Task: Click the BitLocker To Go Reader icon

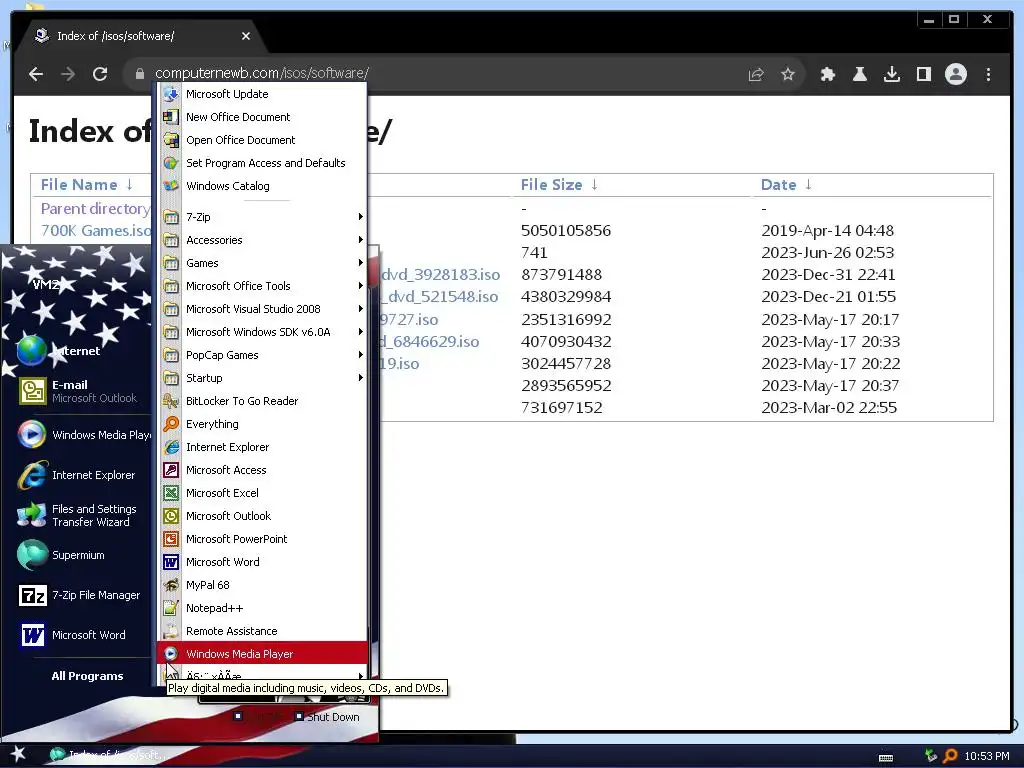Action: 170,401
